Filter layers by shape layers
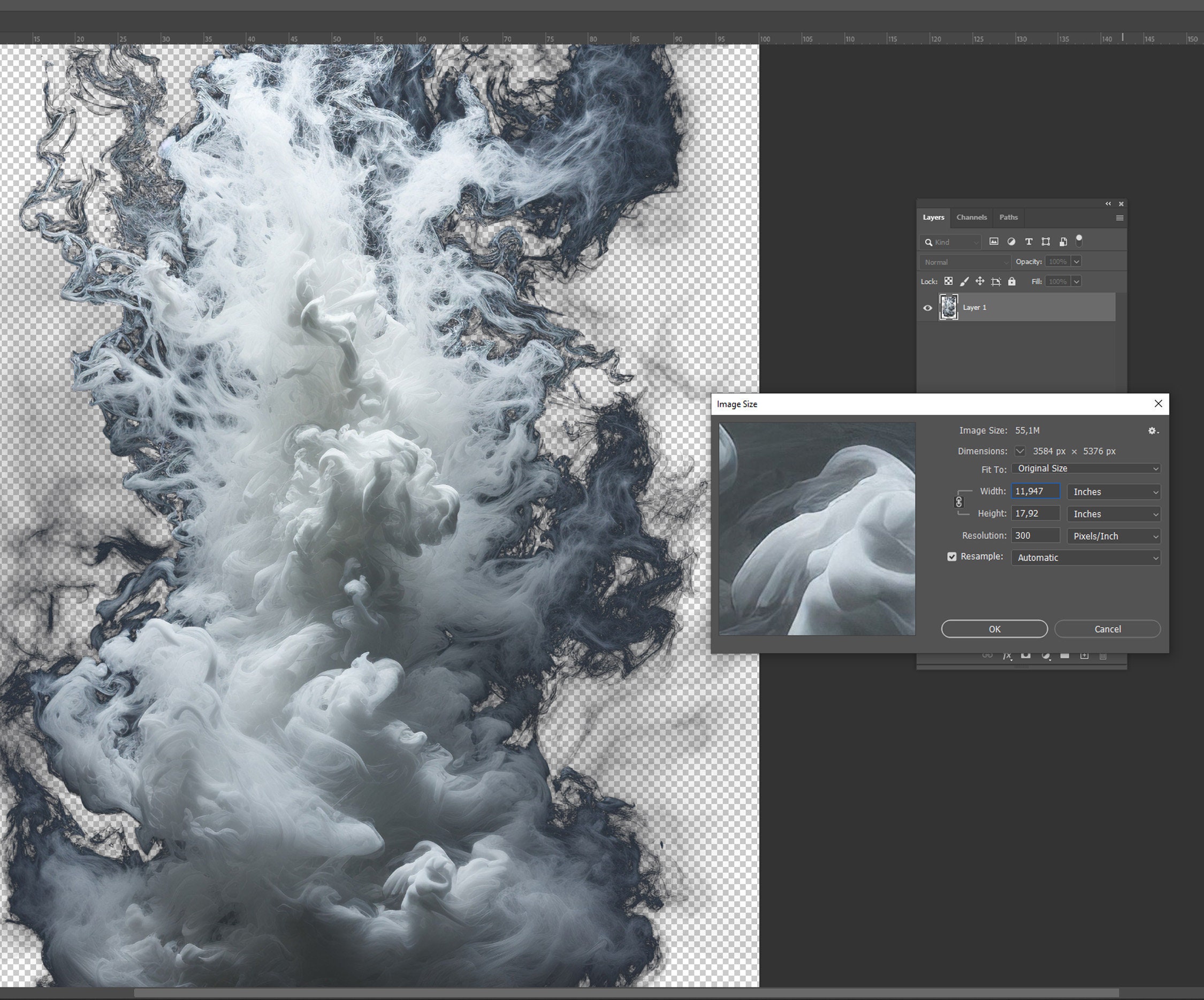 (1046, 242)
